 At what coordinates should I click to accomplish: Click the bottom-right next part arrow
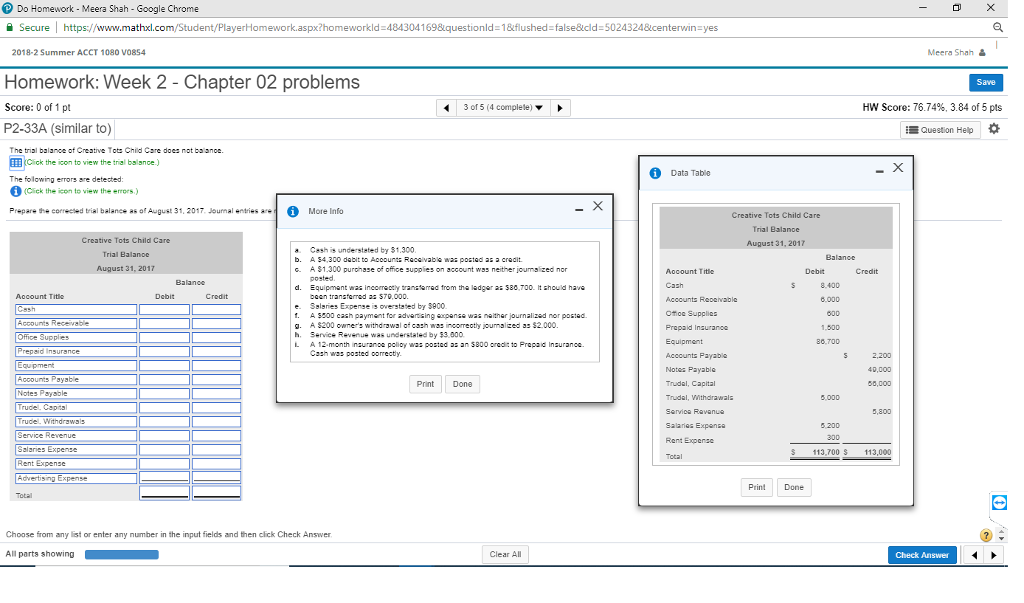[994, 555]
